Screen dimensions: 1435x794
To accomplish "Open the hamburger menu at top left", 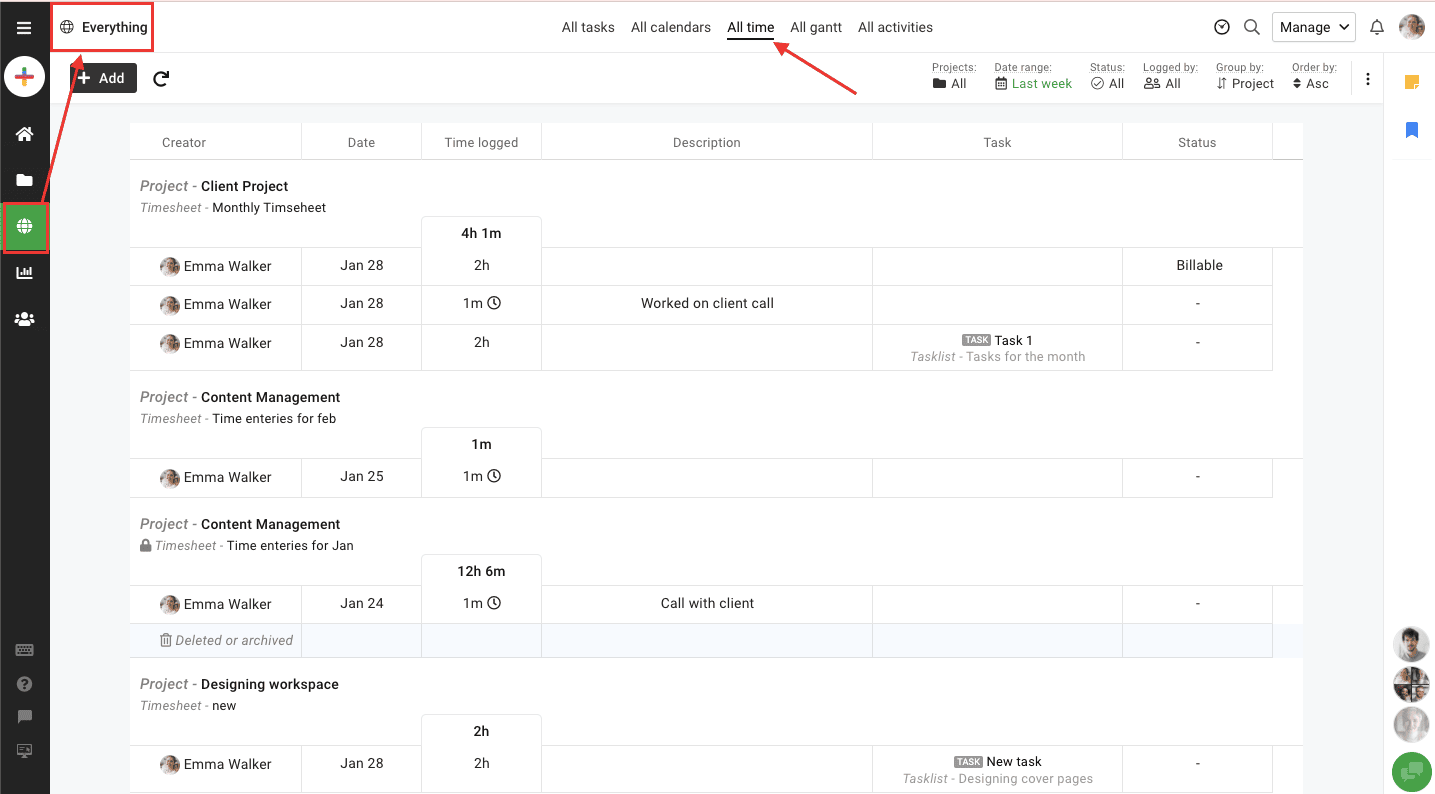I will 24,27.
